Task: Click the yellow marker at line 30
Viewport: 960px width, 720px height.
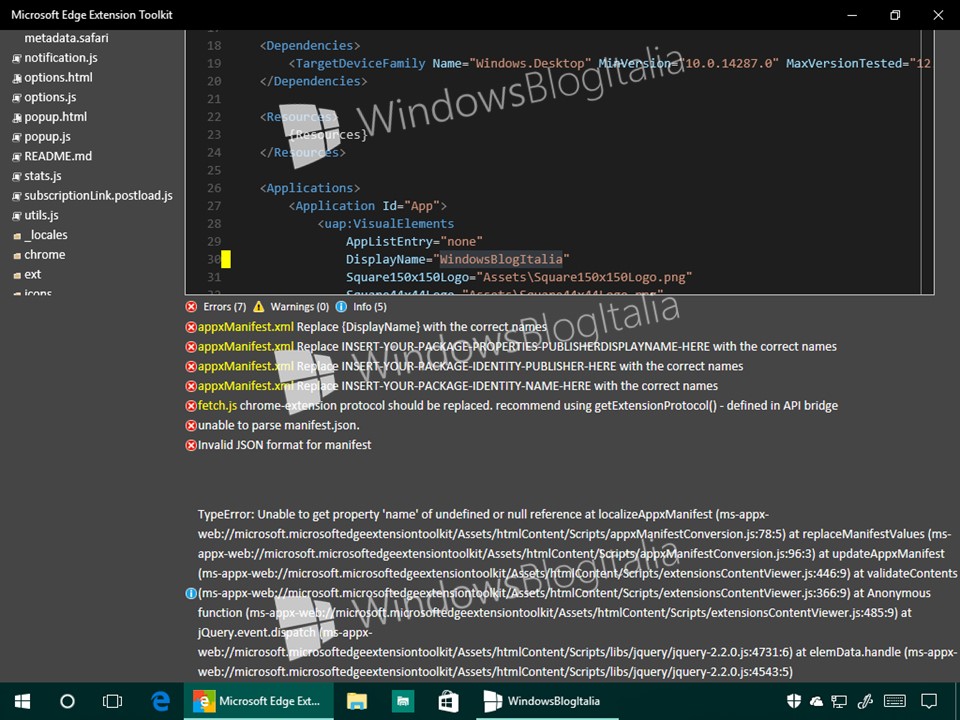Action: click(x=226, y=259)
